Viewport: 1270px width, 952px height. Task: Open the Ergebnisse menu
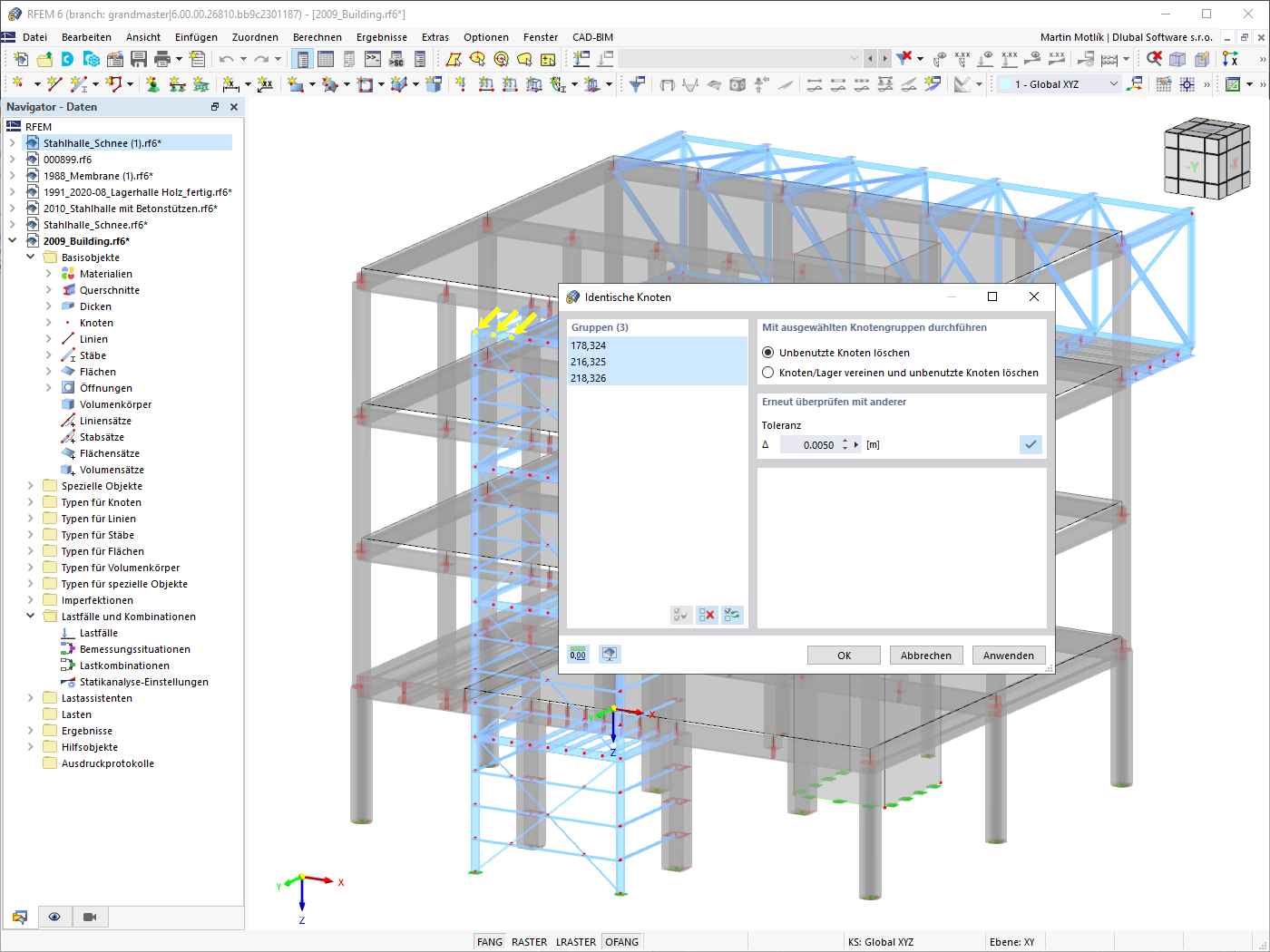click(382, 37)
